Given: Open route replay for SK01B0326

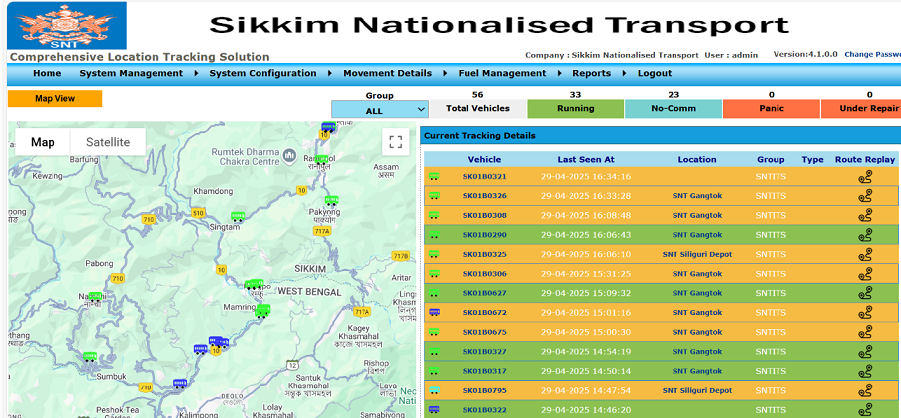Looking at the screenshot, I should [865, 196].
